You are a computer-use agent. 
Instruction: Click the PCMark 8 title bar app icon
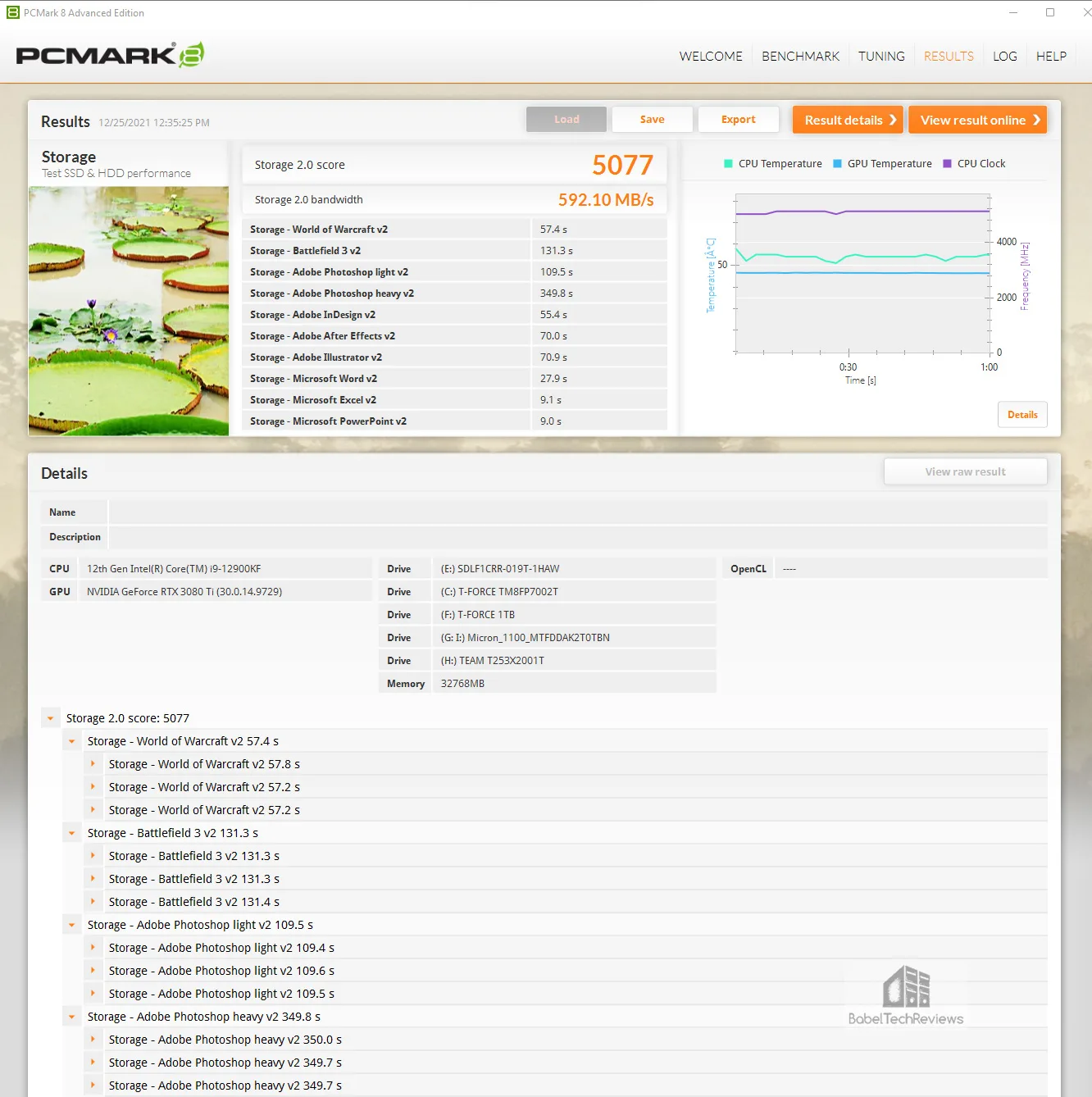(x=12, y=12)
